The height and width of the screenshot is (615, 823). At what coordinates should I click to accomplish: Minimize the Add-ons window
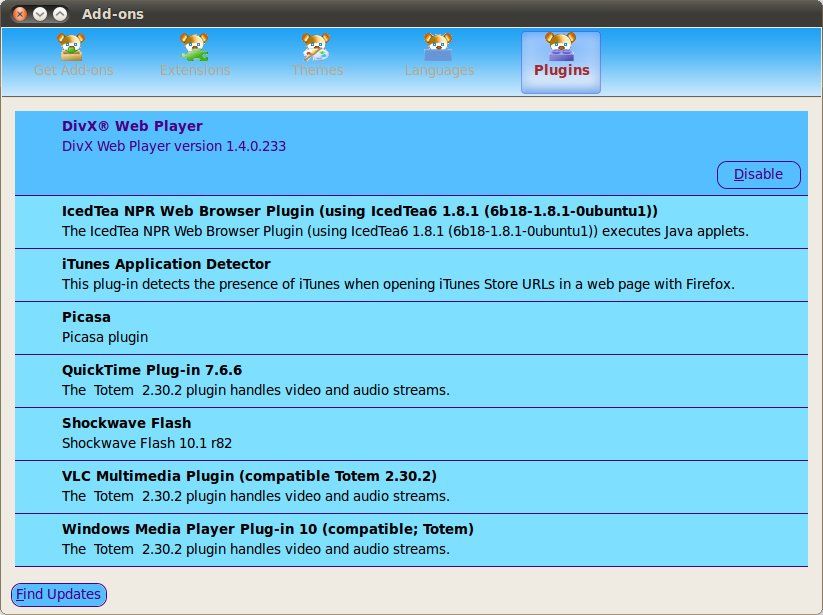(x=40, y=14)
